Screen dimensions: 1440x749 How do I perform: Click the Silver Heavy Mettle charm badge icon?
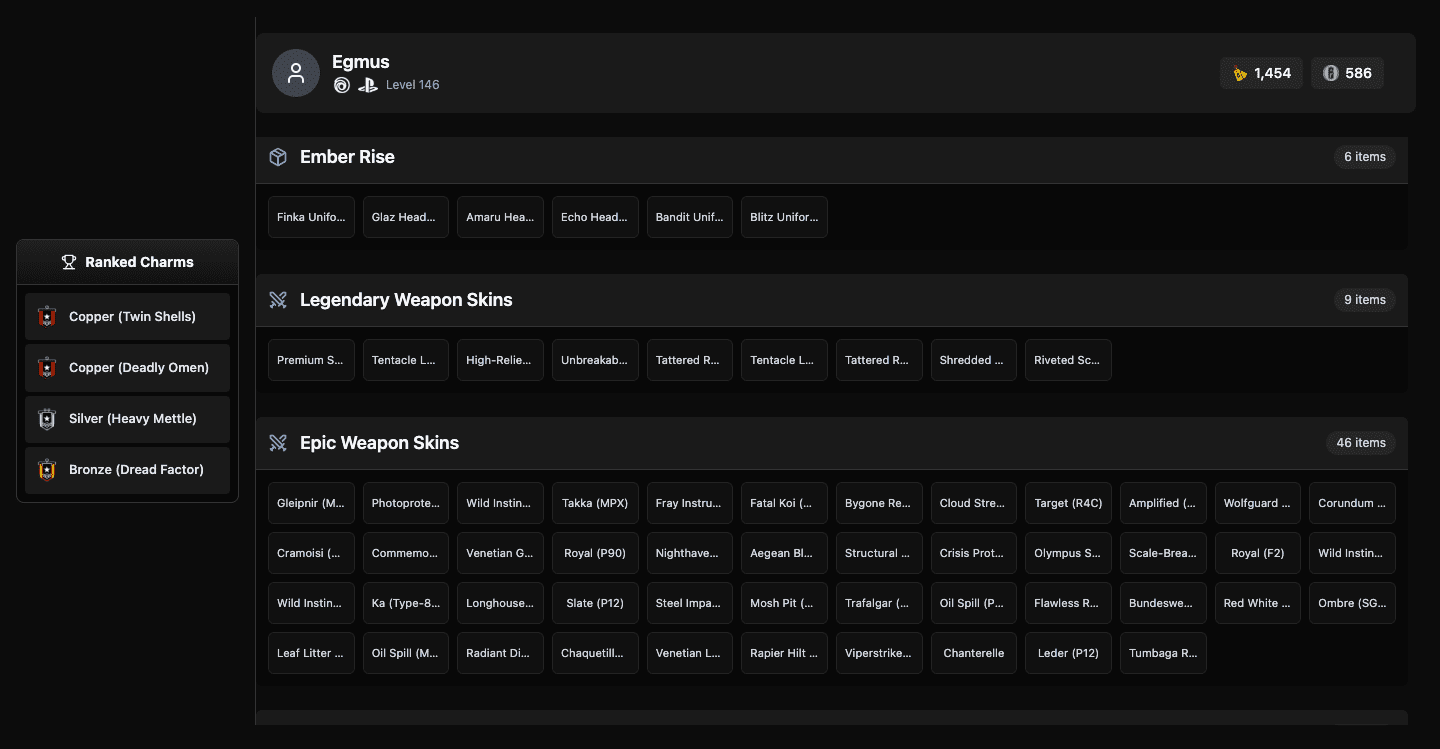[46, 419]
